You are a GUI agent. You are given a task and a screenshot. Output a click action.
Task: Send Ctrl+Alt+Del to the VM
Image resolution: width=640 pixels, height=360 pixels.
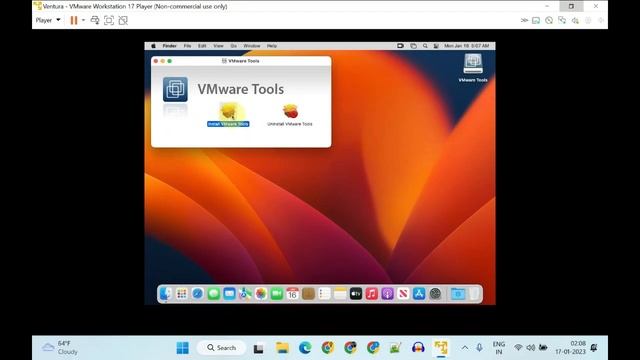[95, 20]
